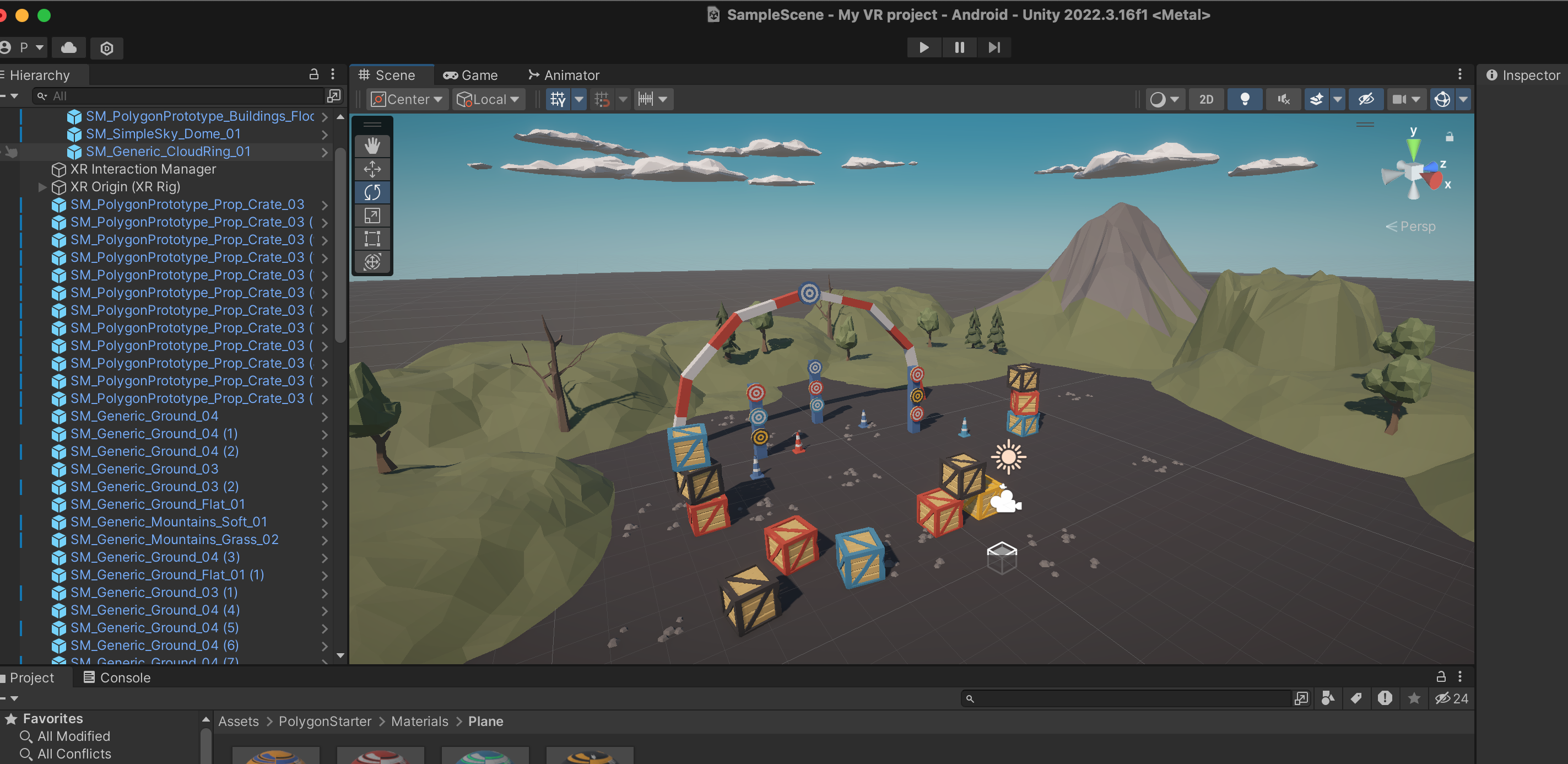Mute scene audio toggle
This screenshot has height=764, width=1568.
(1283, 99)
